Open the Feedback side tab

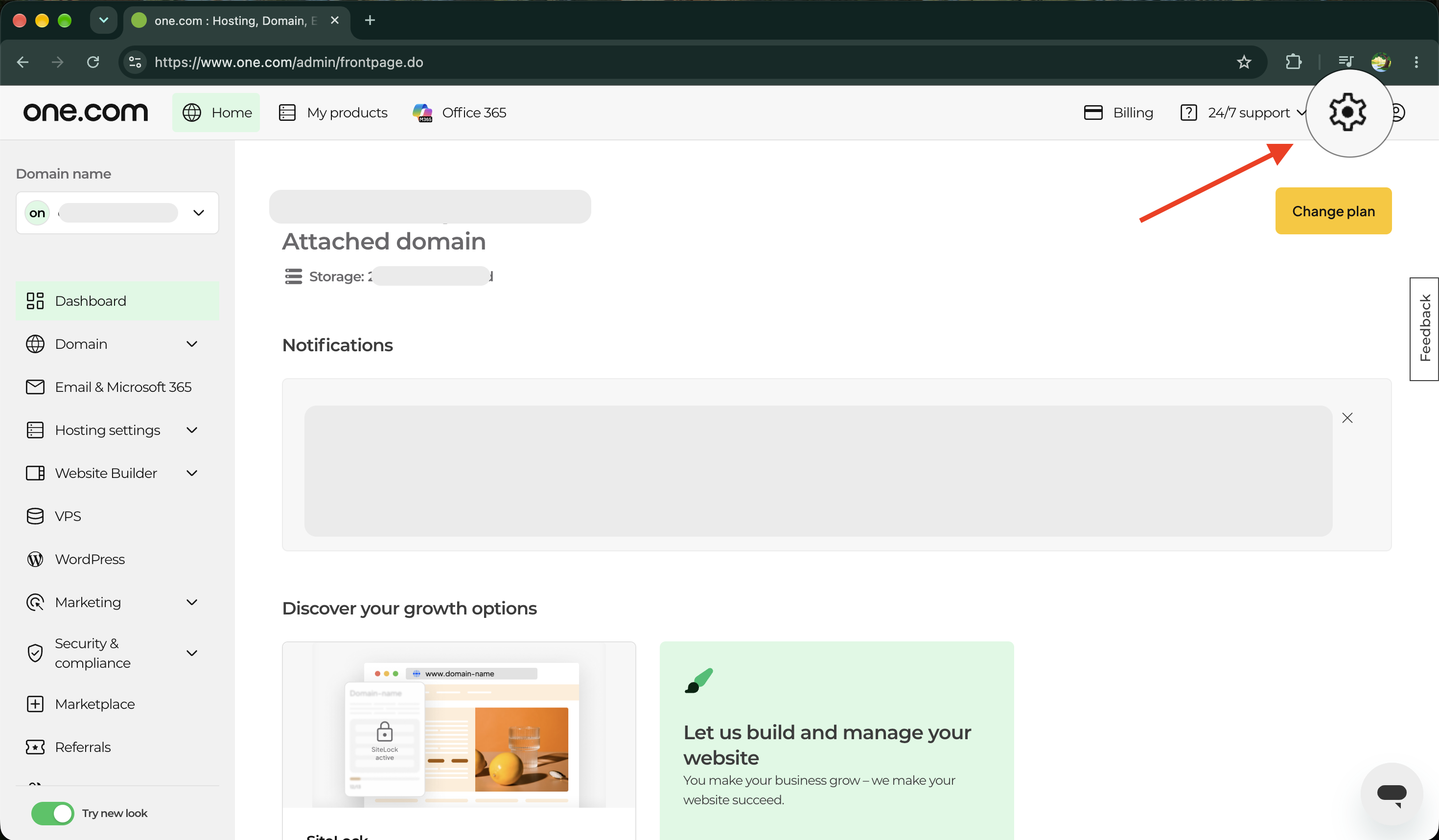(x=1424, y=329)
